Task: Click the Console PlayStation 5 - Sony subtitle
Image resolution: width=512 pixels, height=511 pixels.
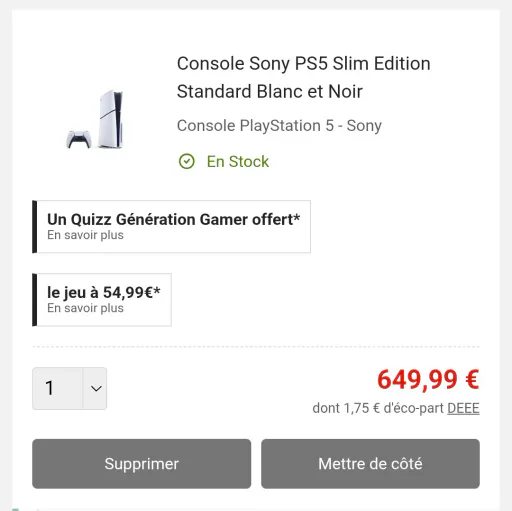Action: click(x=279, y=126)
